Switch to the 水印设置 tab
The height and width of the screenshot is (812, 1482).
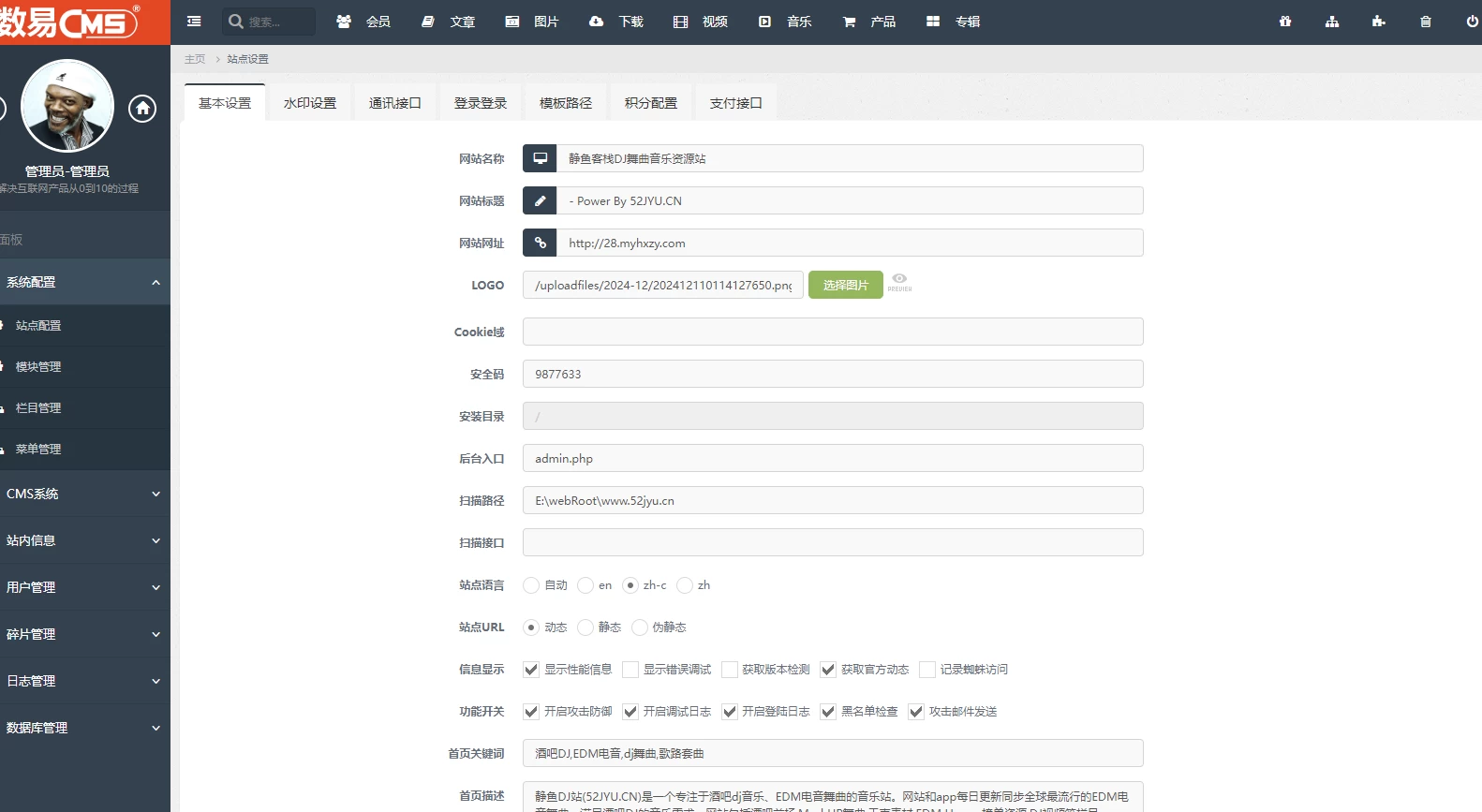click(x=310, y=103)
